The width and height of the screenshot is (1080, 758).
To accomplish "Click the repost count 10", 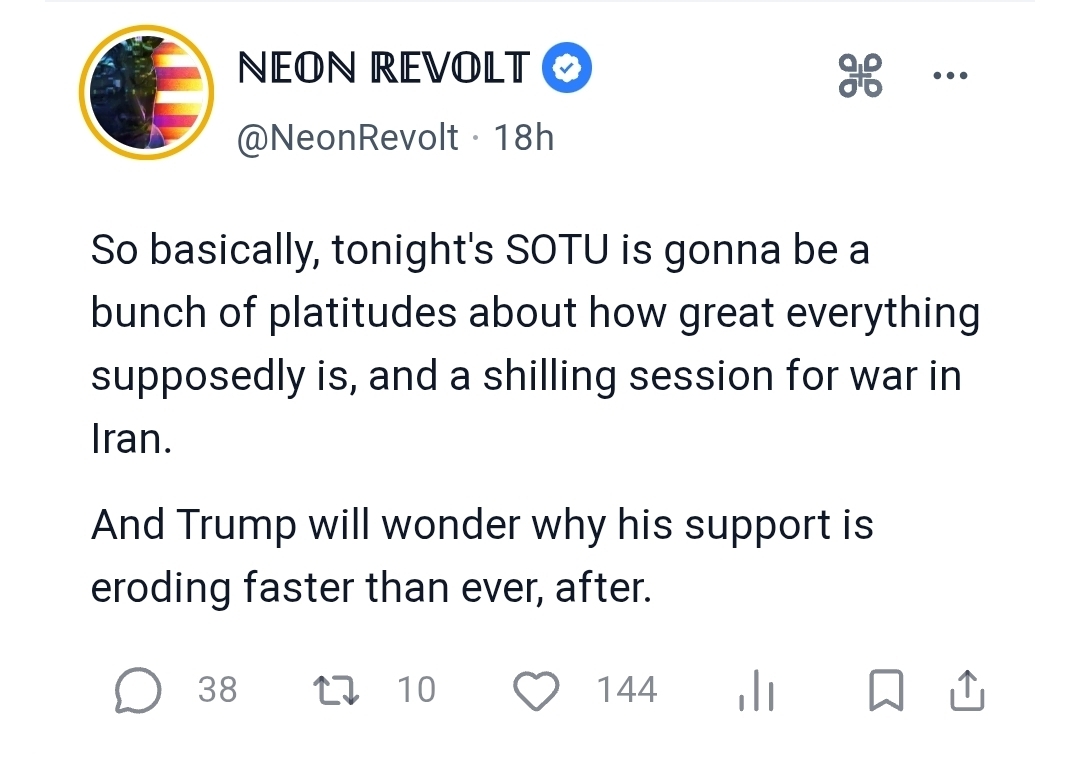I will 416,690.
